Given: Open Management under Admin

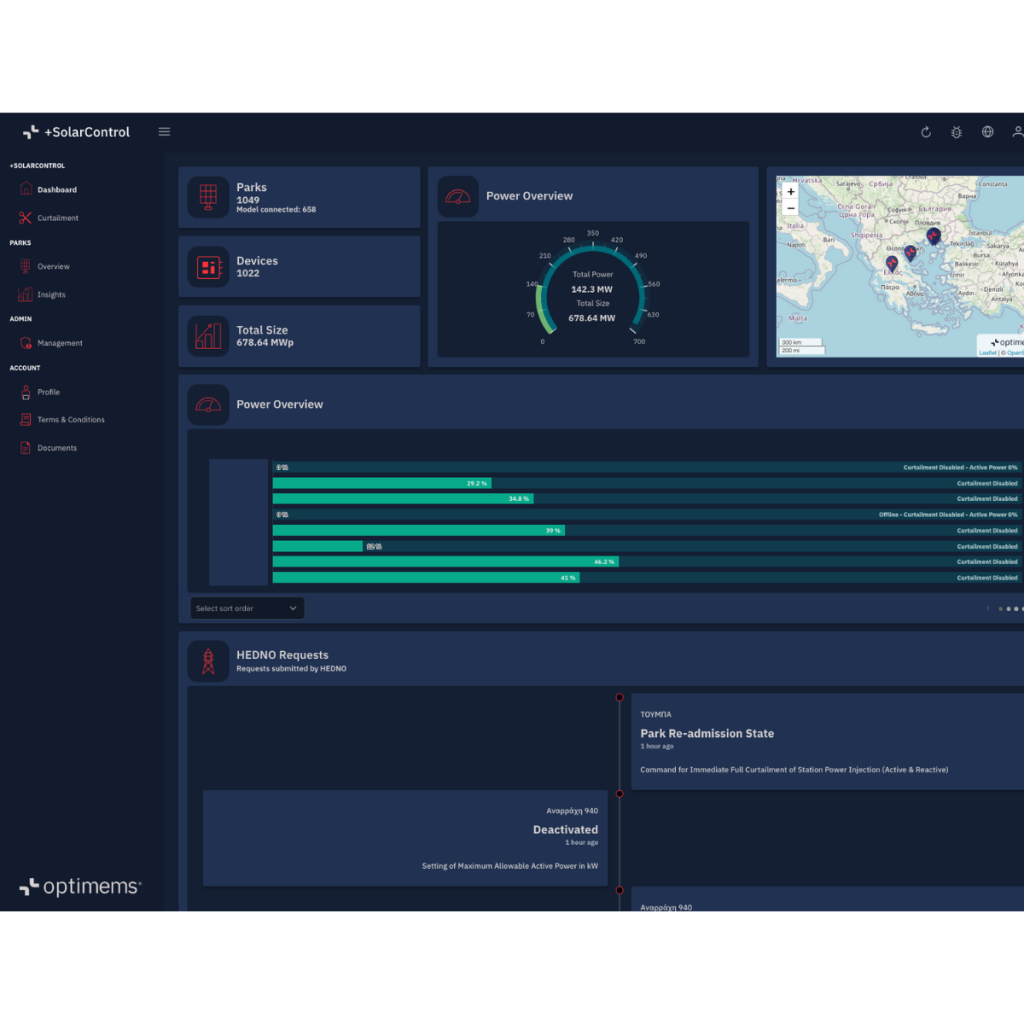Looking at the screenshot, I should click(x=60, y=343).
